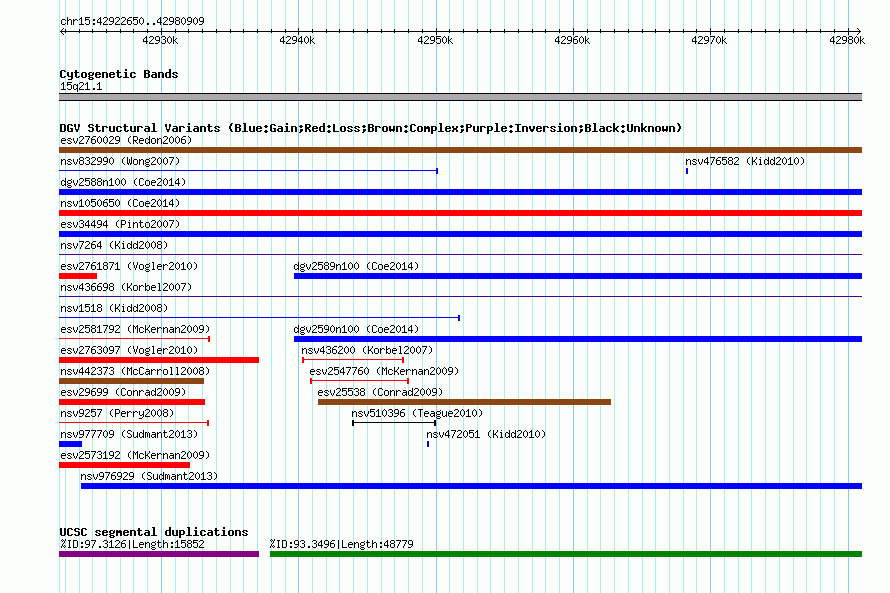Click the 15q21.1 cytogenetic band label

pyautogui.click(x=81, y=86)
